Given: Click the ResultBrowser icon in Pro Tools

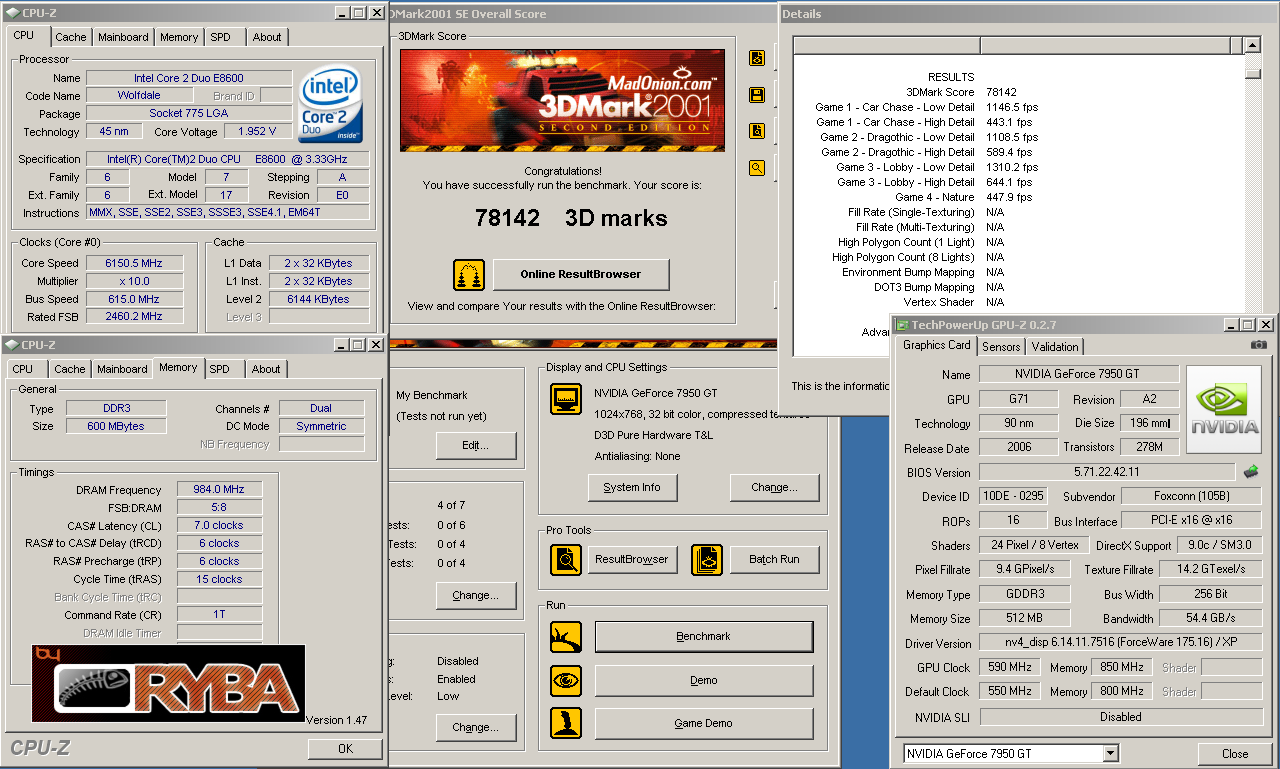Looking at the screenshot, I should point(566,559).
